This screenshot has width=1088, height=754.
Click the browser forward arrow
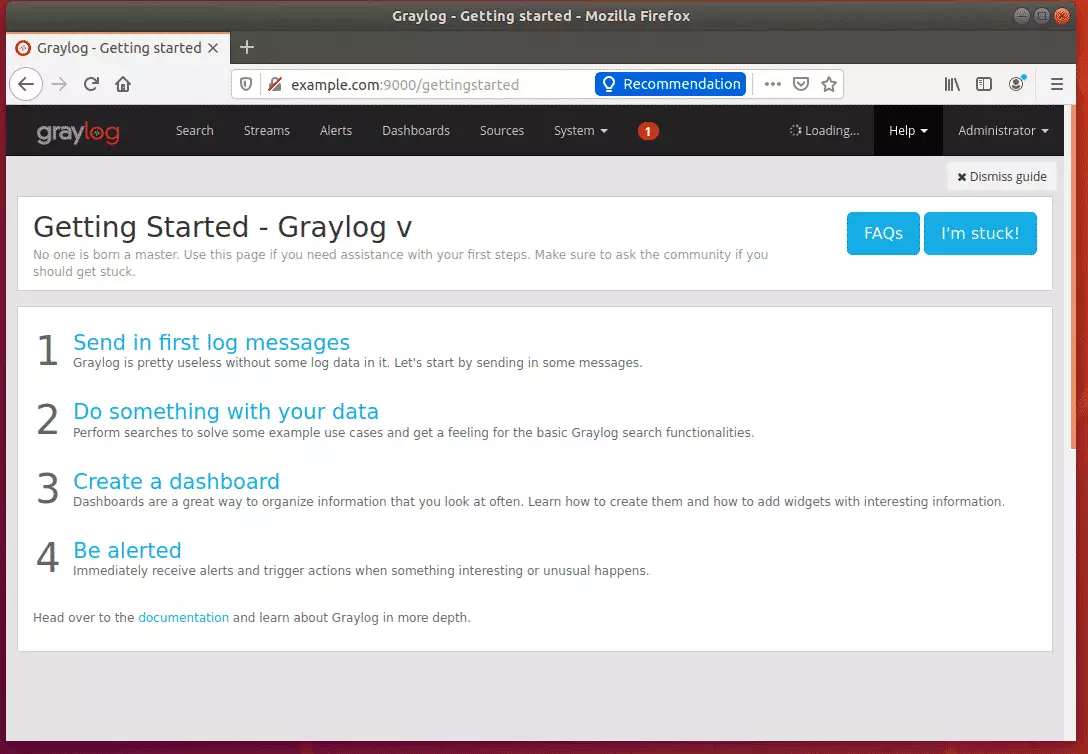pyautogui.click(x=59, y=85)
